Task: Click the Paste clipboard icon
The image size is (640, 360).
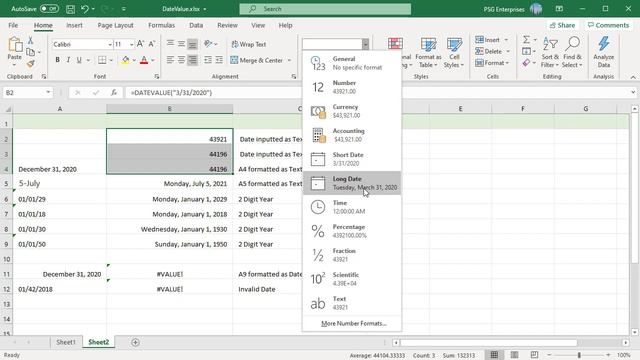Action: 15,44
